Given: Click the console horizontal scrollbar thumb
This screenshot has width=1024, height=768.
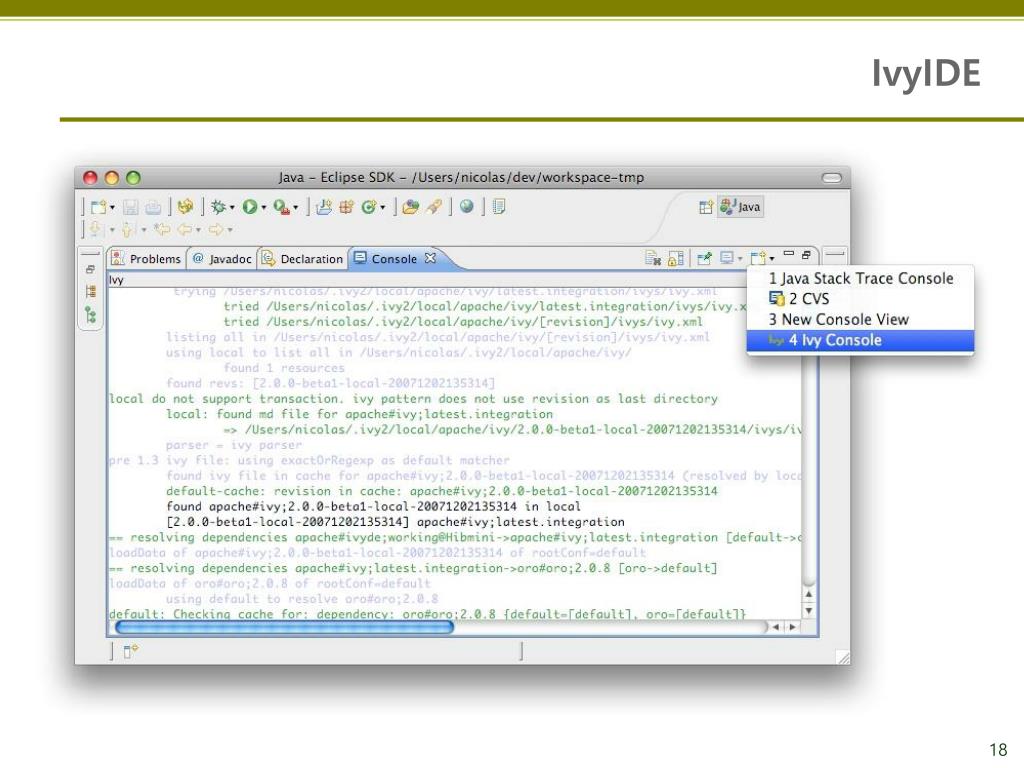Looking at the screenshot, I should coord(284,627).
